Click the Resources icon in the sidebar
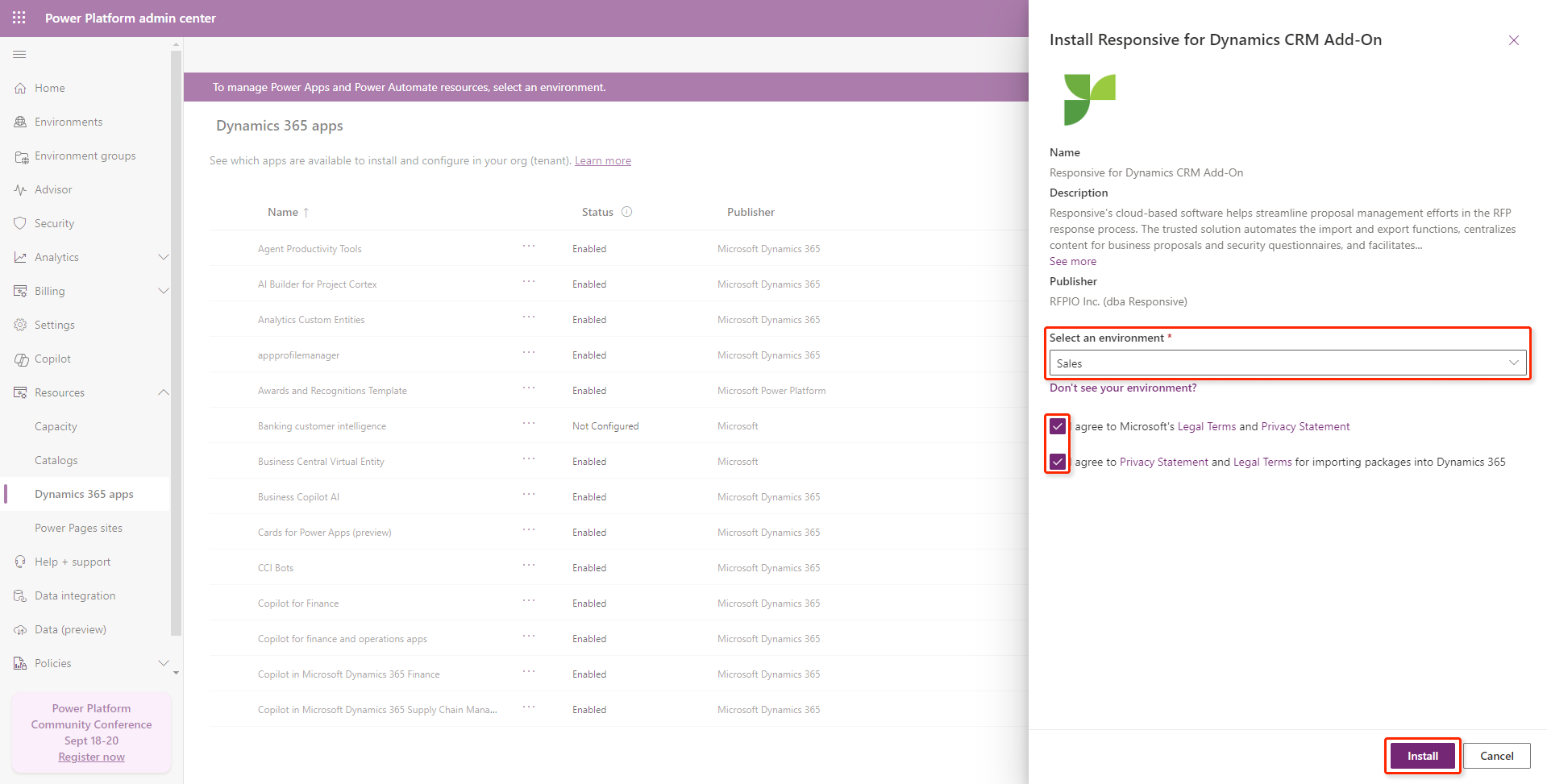Image resolution: width=1547 pixels, height=784 pixels. tap(20, 392)
